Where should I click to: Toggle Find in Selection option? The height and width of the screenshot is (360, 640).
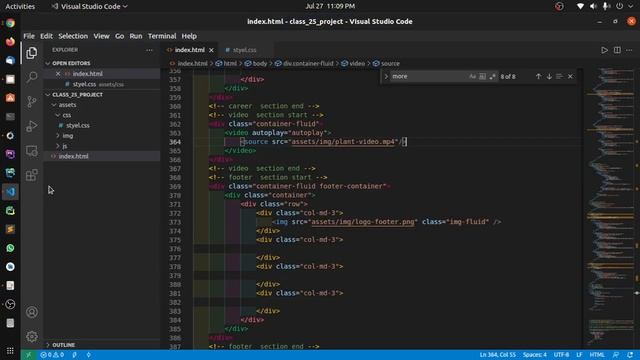[x=559, y=76]
